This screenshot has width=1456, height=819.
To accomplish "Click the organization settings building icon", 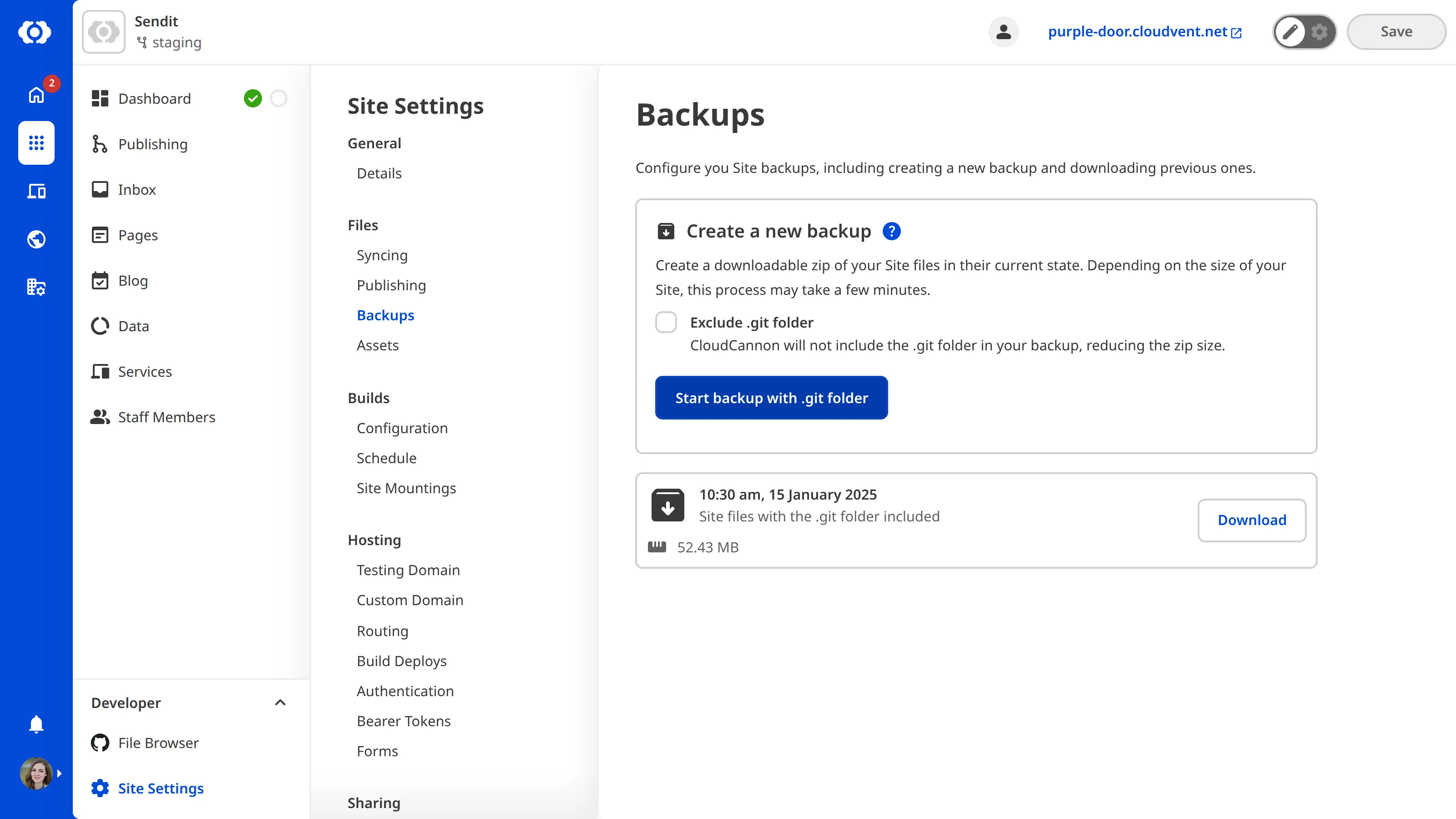I will pos(35,287).
